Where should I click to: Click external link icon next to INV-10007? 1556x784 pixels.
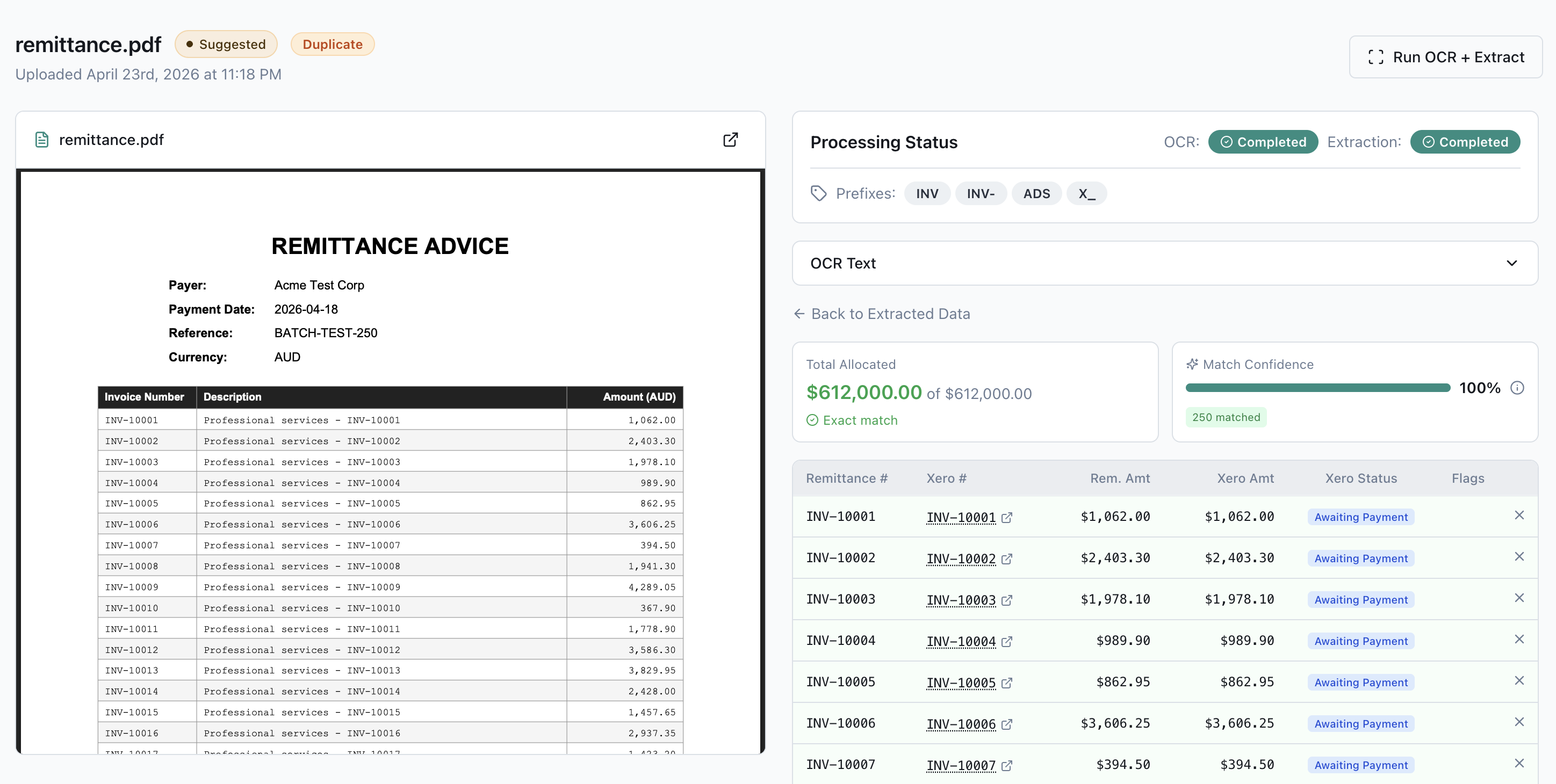[1007, 766]
